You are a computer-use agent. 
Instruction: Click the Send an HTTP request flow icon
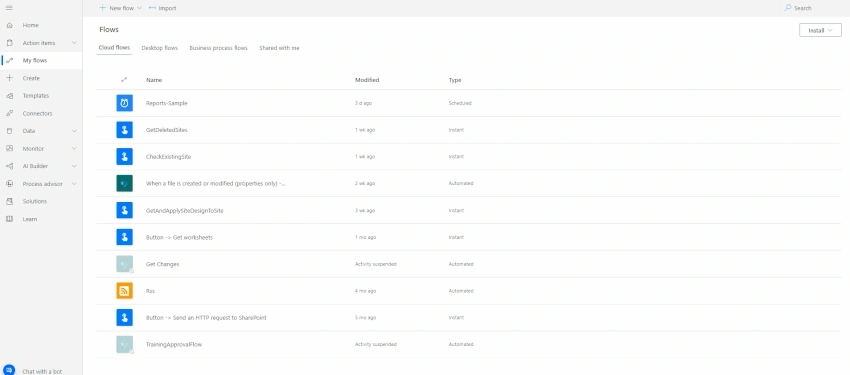[125, 318]
